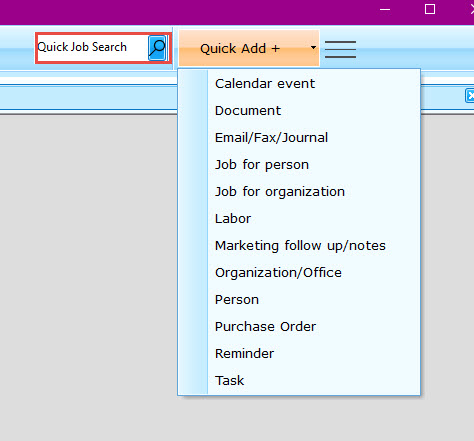The height and width of the screenshot is (441, 474).
Task: Click the magnifier search icon
Action: pyautogui.click(x=157, y=48)
